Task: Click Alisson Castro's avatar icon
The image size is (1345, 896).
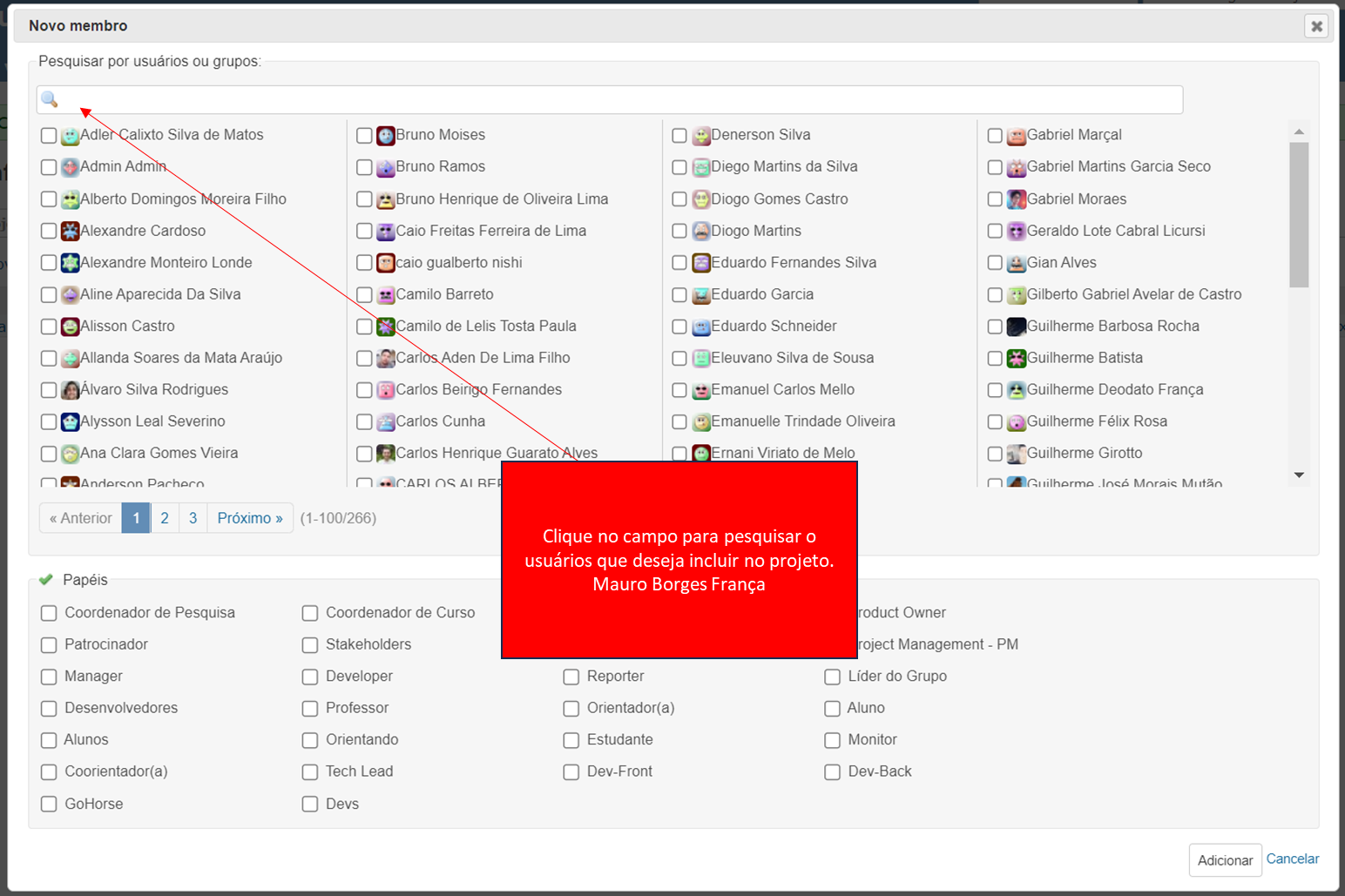Action: (71, 327)
